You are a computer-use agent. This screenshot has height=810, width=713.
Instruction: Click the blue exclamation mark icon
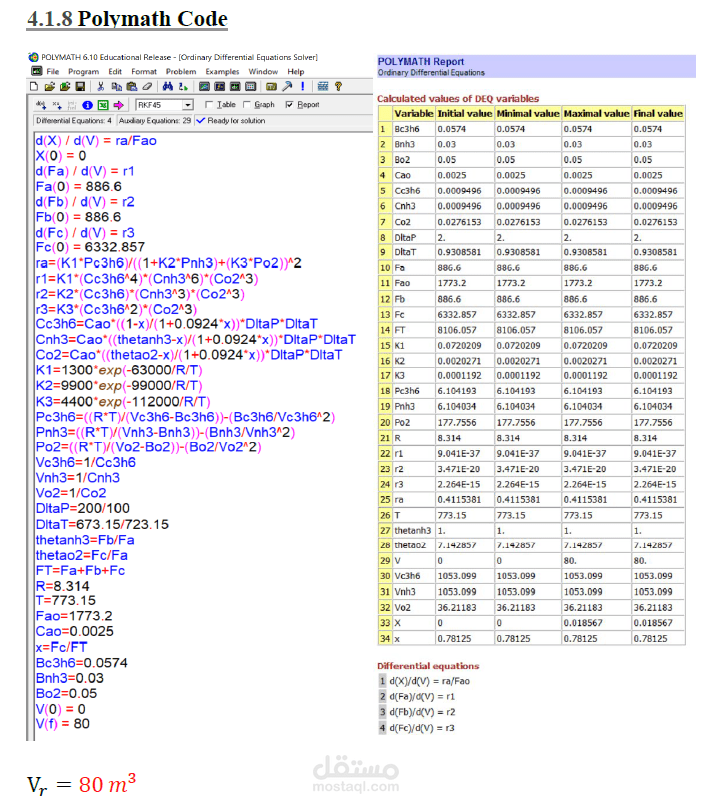(x=302, y=86)
